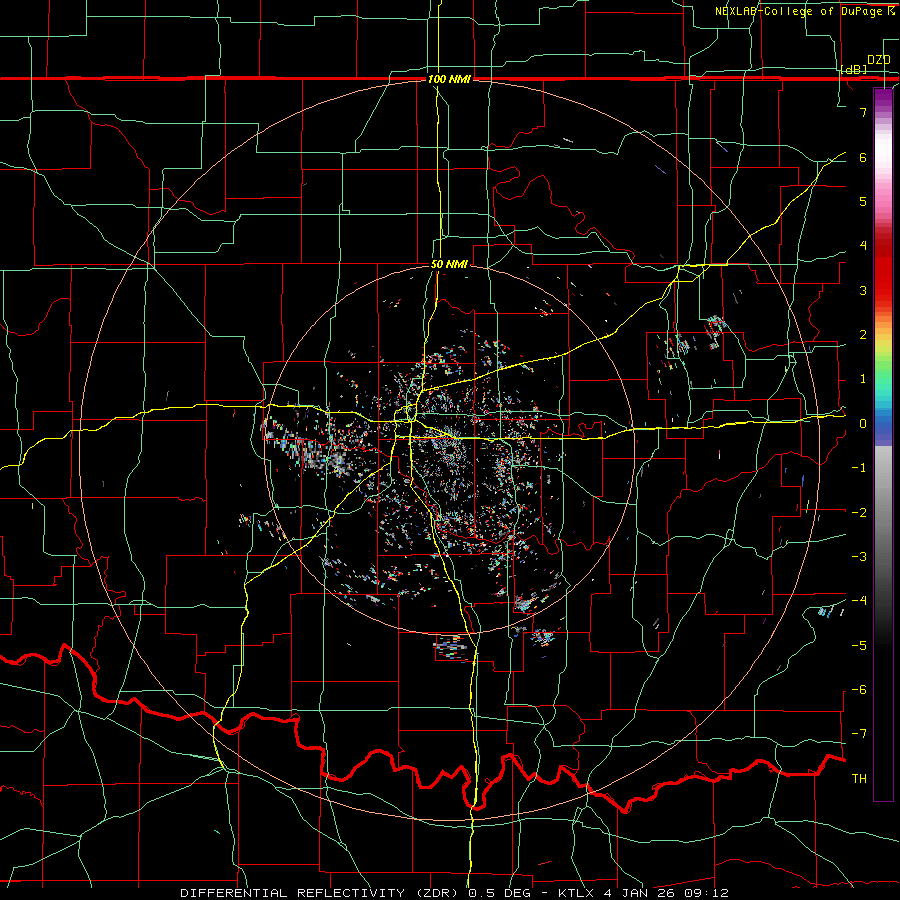Click the '-2' value on the color scale

(x=859, y=512)
